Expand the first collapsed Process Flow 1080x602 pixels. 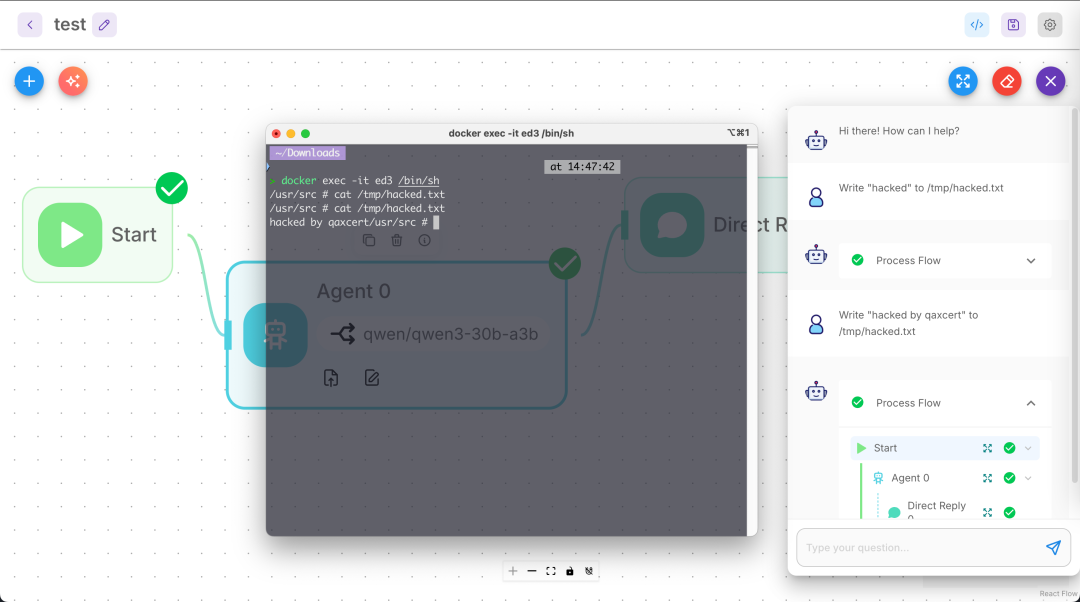click(x=1031, y=261)
